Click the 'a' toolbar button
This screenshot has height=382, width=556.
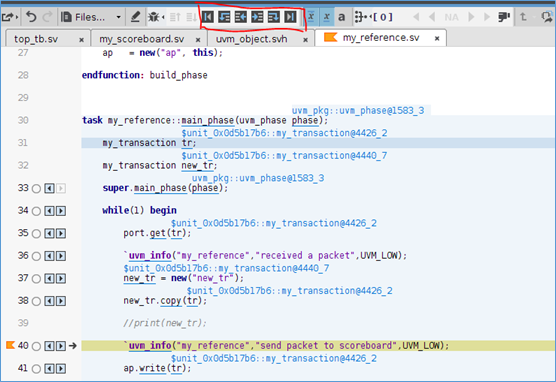point(341,17)
